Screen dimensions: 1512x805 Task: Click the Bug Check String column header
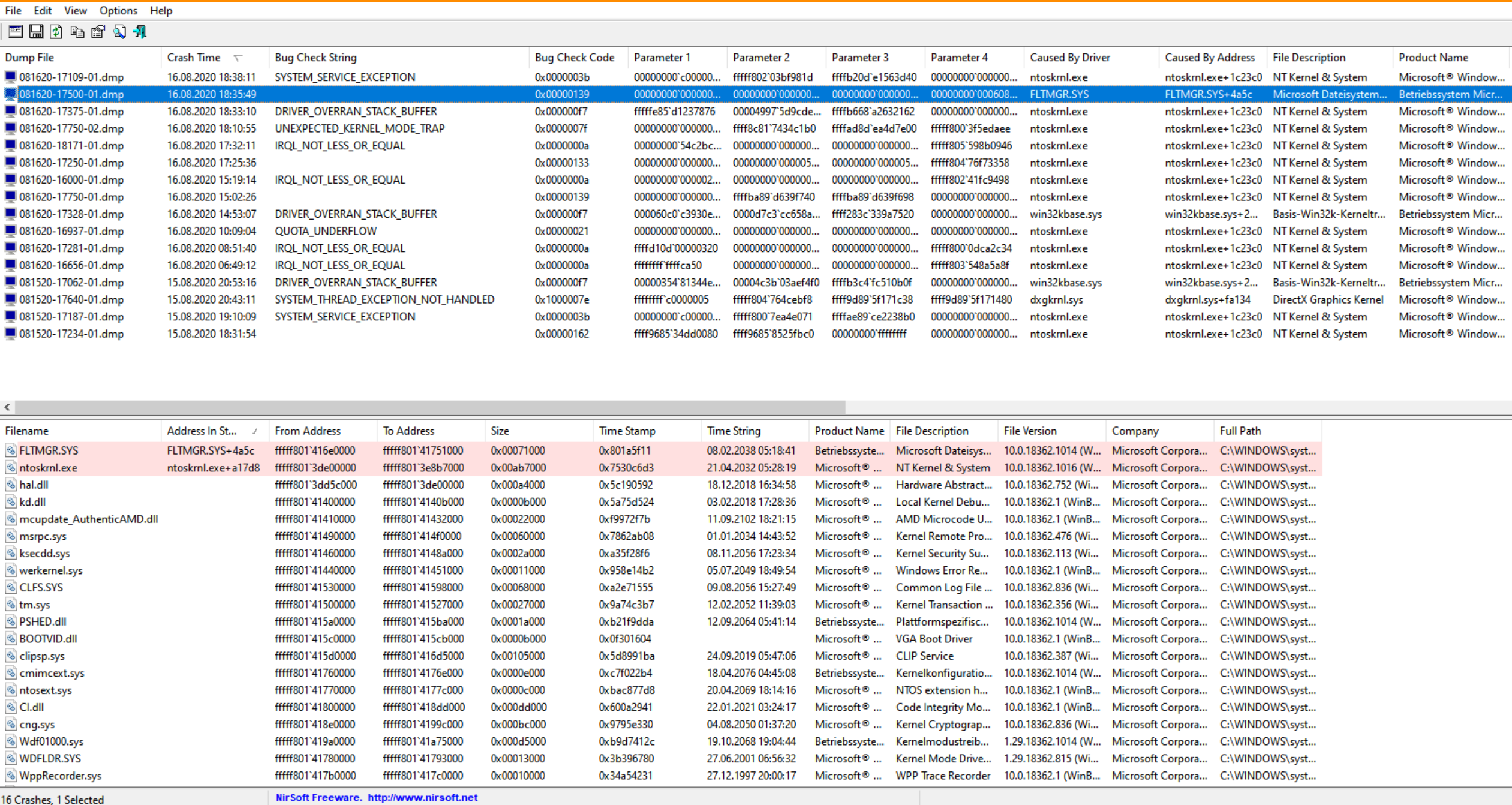(315, 58)
